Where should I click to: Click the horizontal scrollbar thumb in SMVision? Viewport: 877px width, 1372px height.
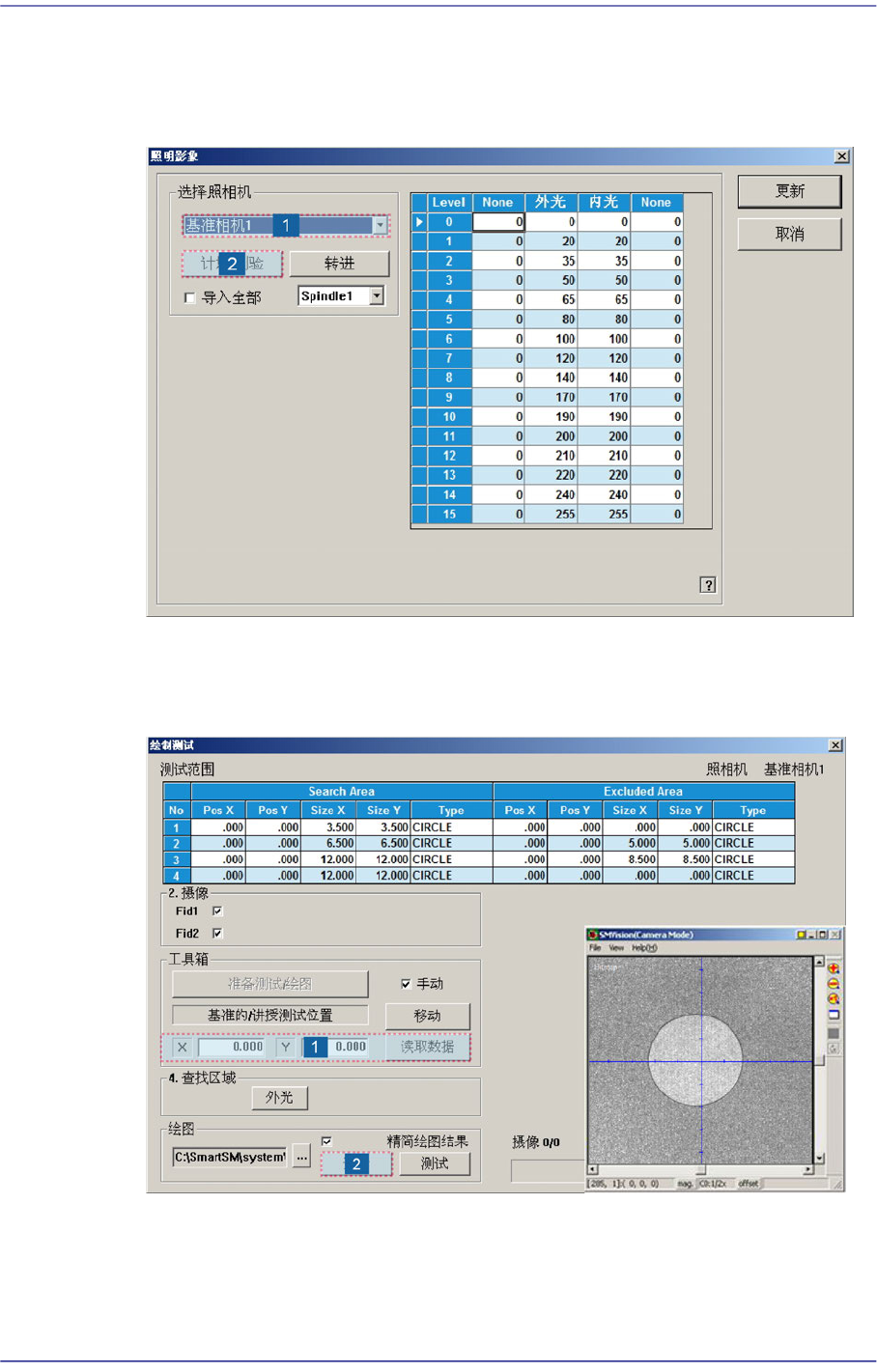click(700, 1169)
